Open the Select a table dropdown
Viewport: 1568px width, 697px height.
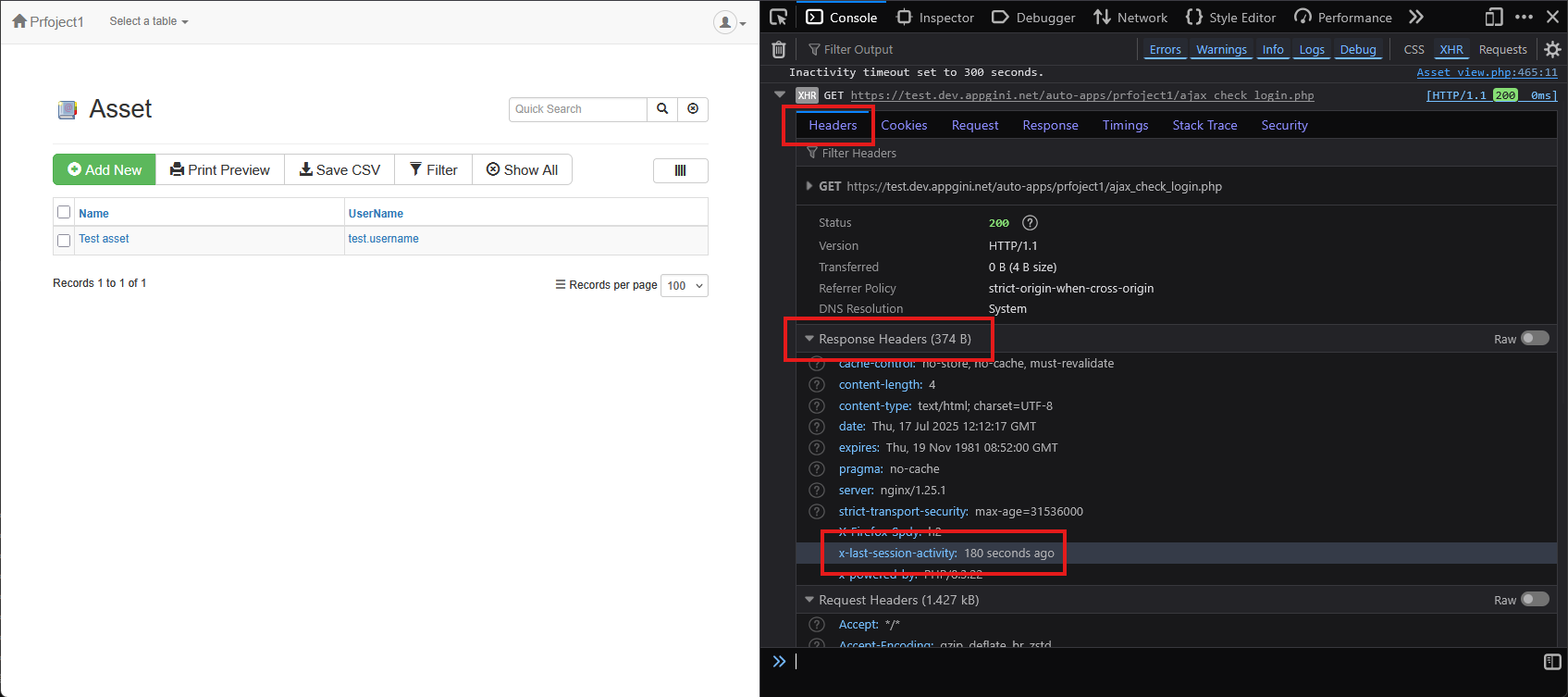click(148, 21)
